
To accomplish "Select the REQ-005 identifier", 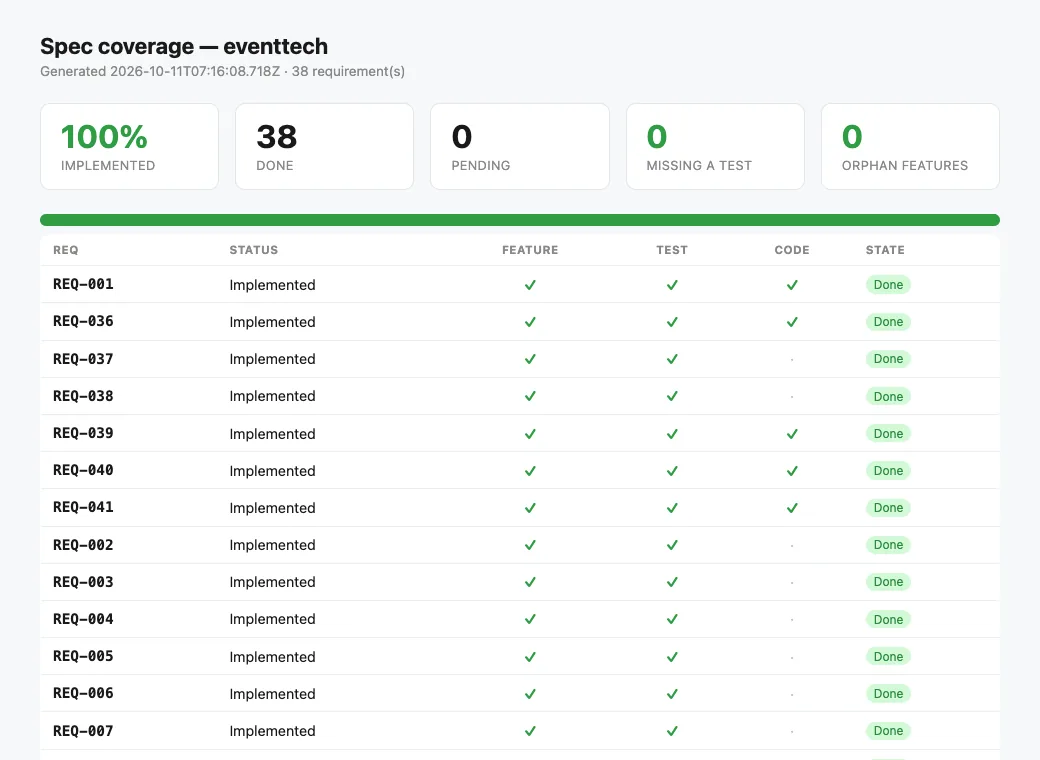I will [83, 657].
